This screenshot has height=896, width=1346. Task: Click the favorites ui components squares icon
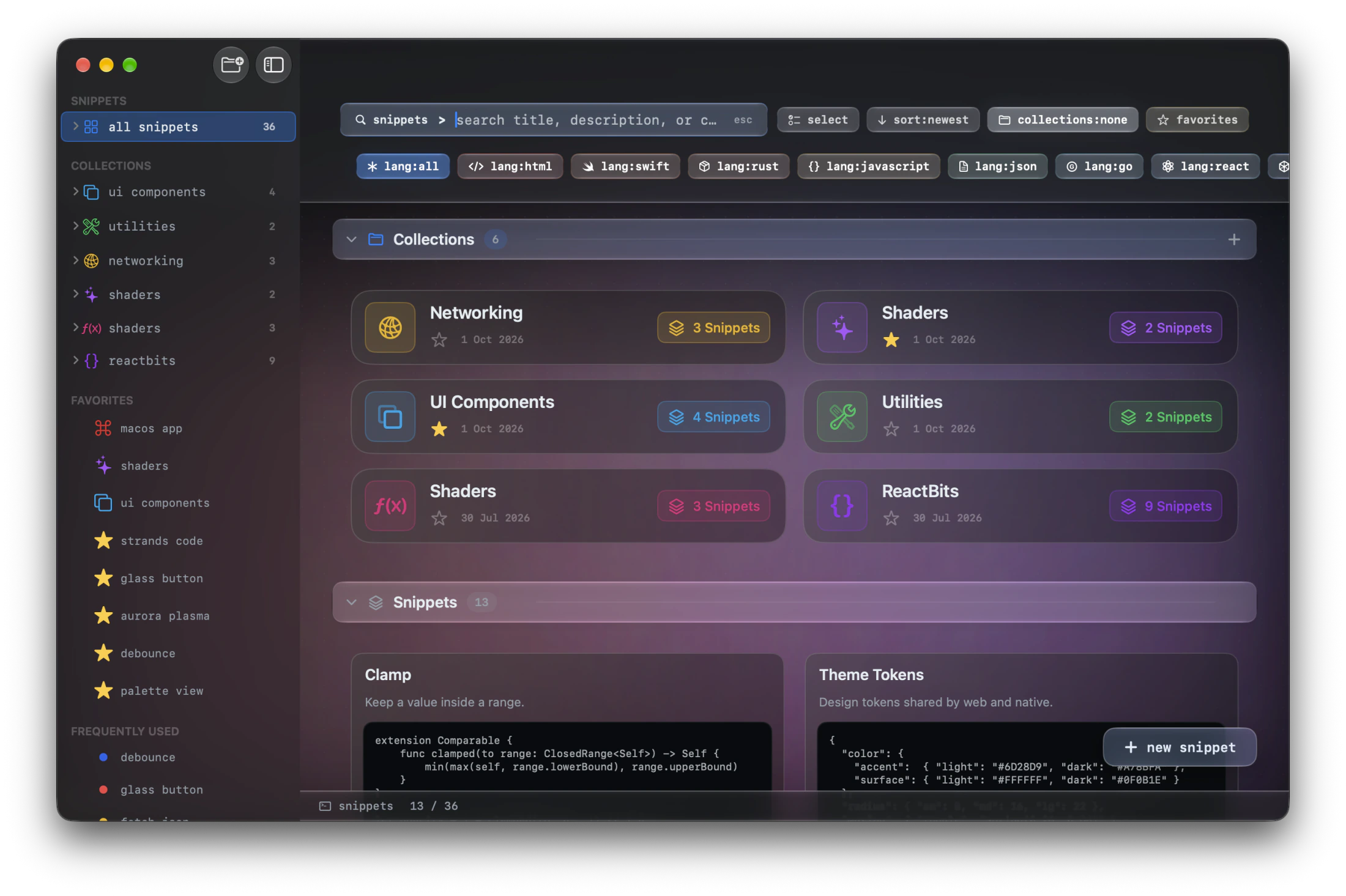103,503
